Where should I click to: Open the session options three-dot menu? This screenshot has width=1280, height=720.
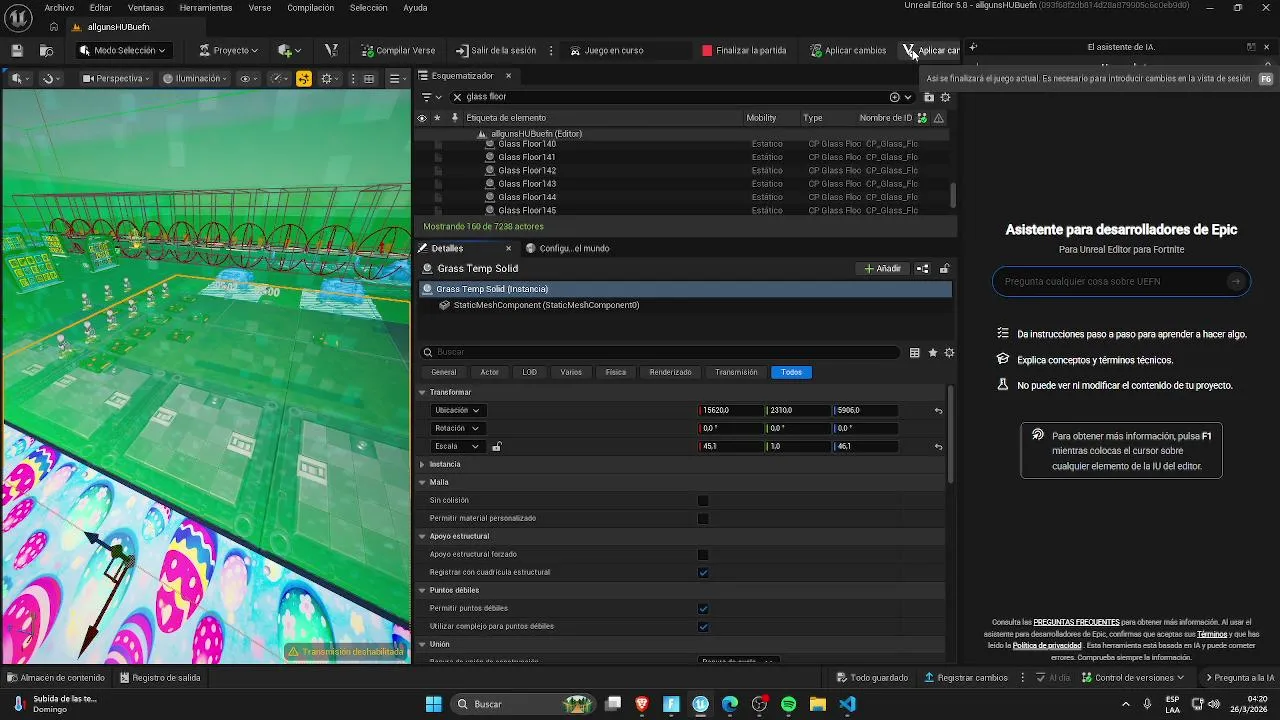551,50
